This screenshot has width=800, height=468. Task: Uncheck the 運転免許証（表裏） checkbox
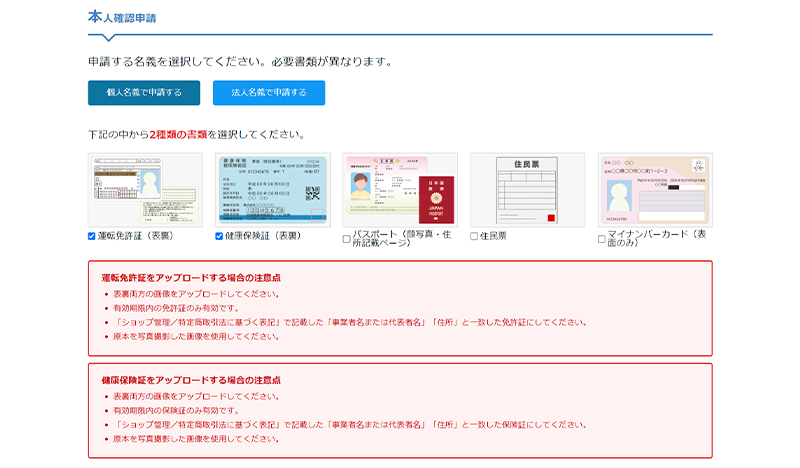pos(92,237)
